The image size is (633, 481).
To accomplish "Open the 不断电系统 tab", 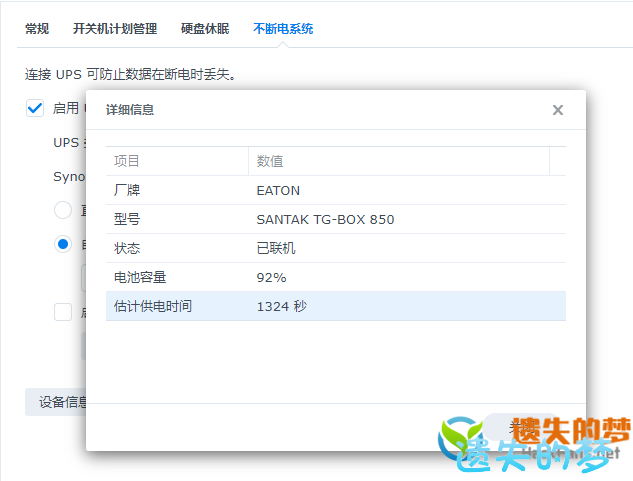I will [283, 29].
